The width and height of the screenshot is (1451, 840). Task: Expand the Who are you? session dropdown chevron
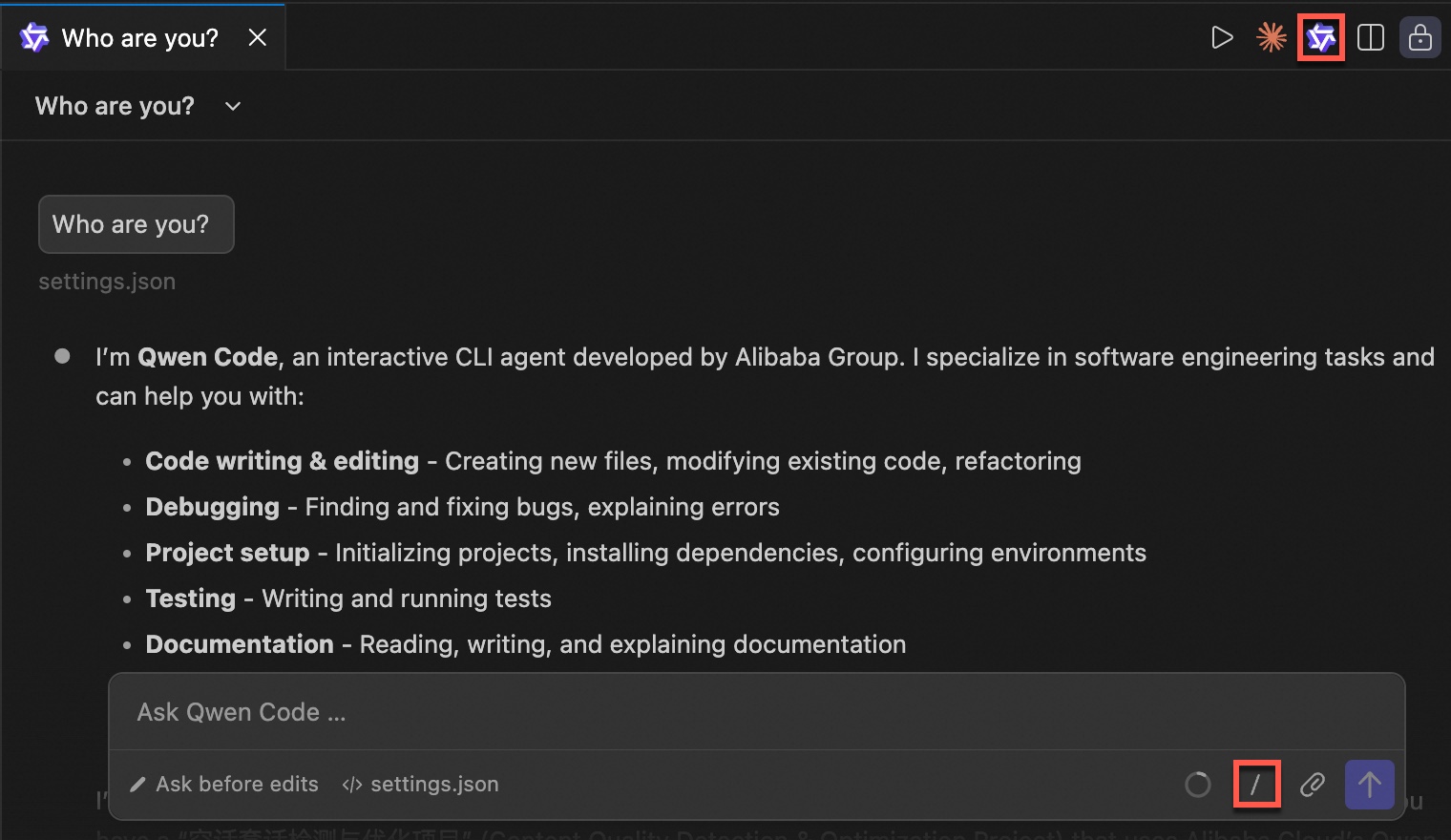(x=233, y=106)
